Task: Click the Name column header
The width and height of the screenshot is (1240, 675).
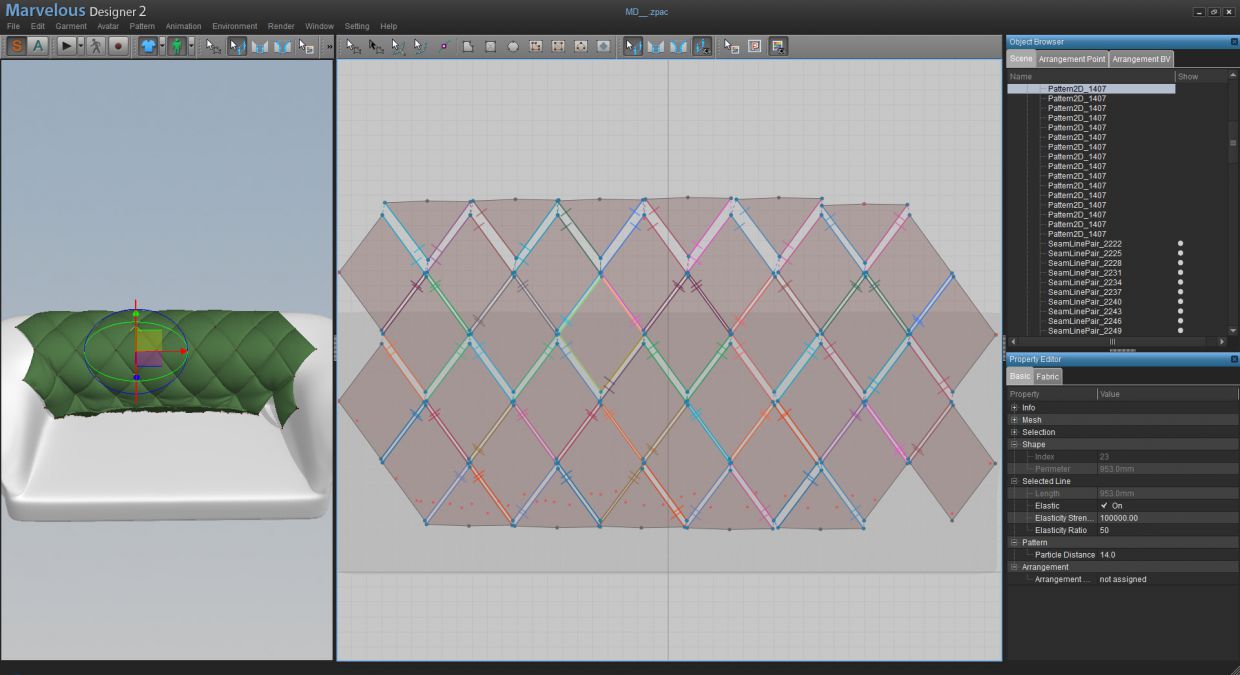Action: coord(1090,76)
